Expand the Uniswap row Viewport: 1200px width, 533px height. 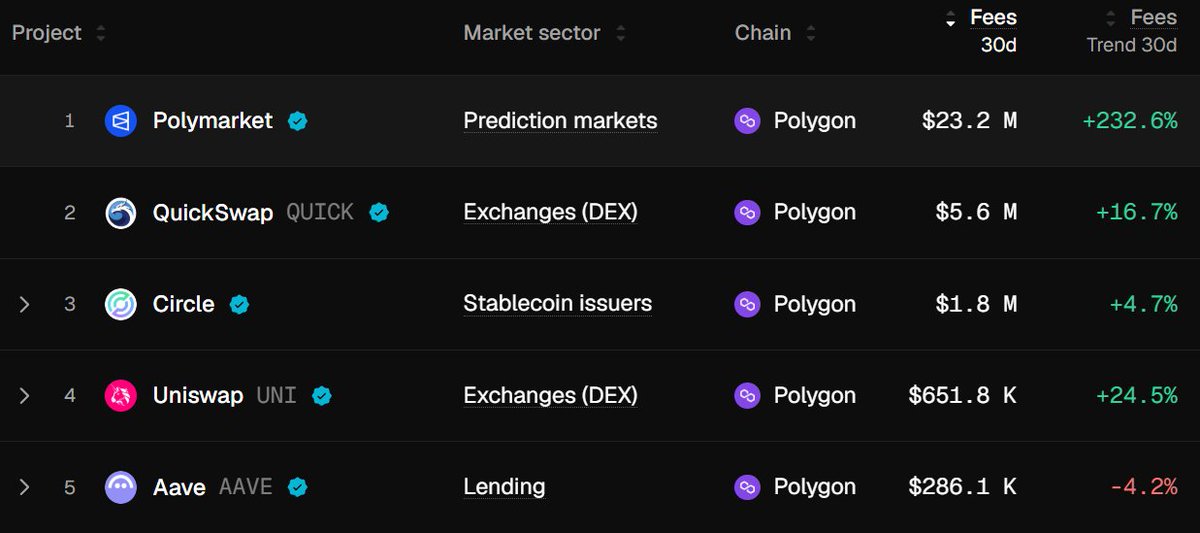point(25,396)
